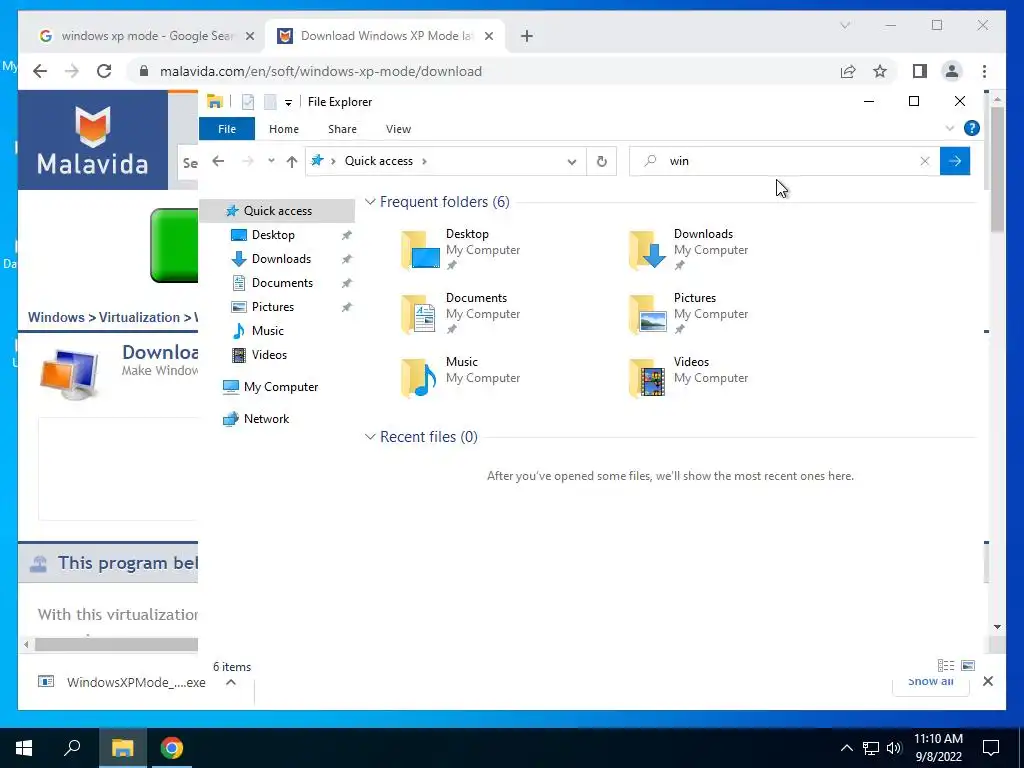This screenshot has height=768, width=1024.
Task: Select Network in the navigation pane
Action: (x=266, y=419)
